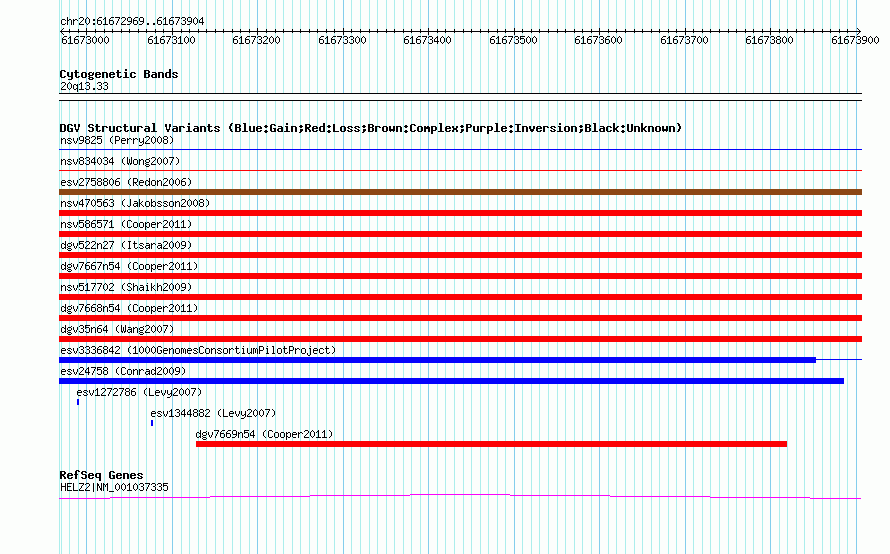The height and width of the screenshot is (554, 890).
Task: Select the red dgv35n64 loss bar
Action: click(460, 339)
